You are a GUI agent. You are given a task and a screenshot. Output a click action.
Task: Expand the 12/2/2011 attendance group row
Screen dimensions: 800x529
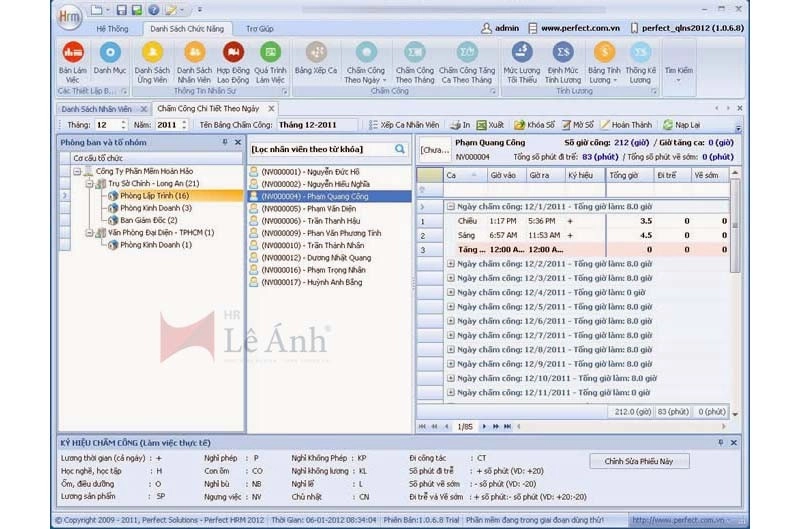pyautogui.click(x=450, y=264)
